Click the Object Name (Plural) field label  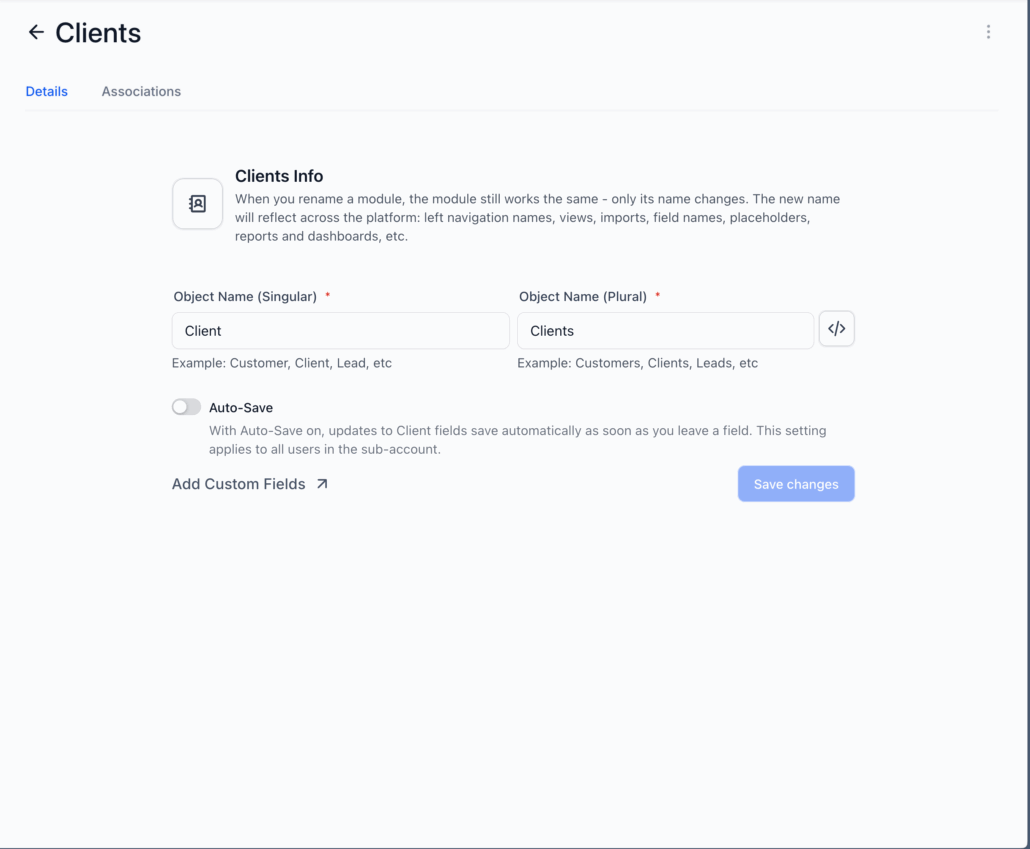(x=583, y=297)
